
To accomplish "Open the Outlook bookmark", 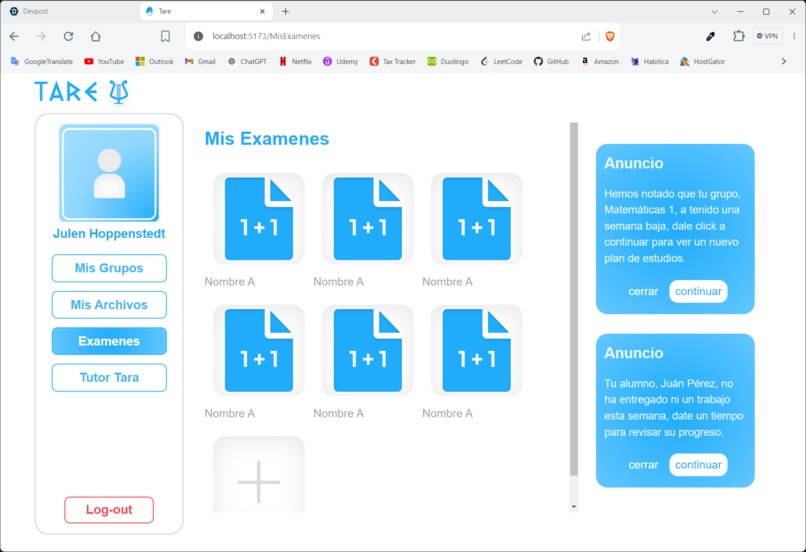I will pos(155,62).
